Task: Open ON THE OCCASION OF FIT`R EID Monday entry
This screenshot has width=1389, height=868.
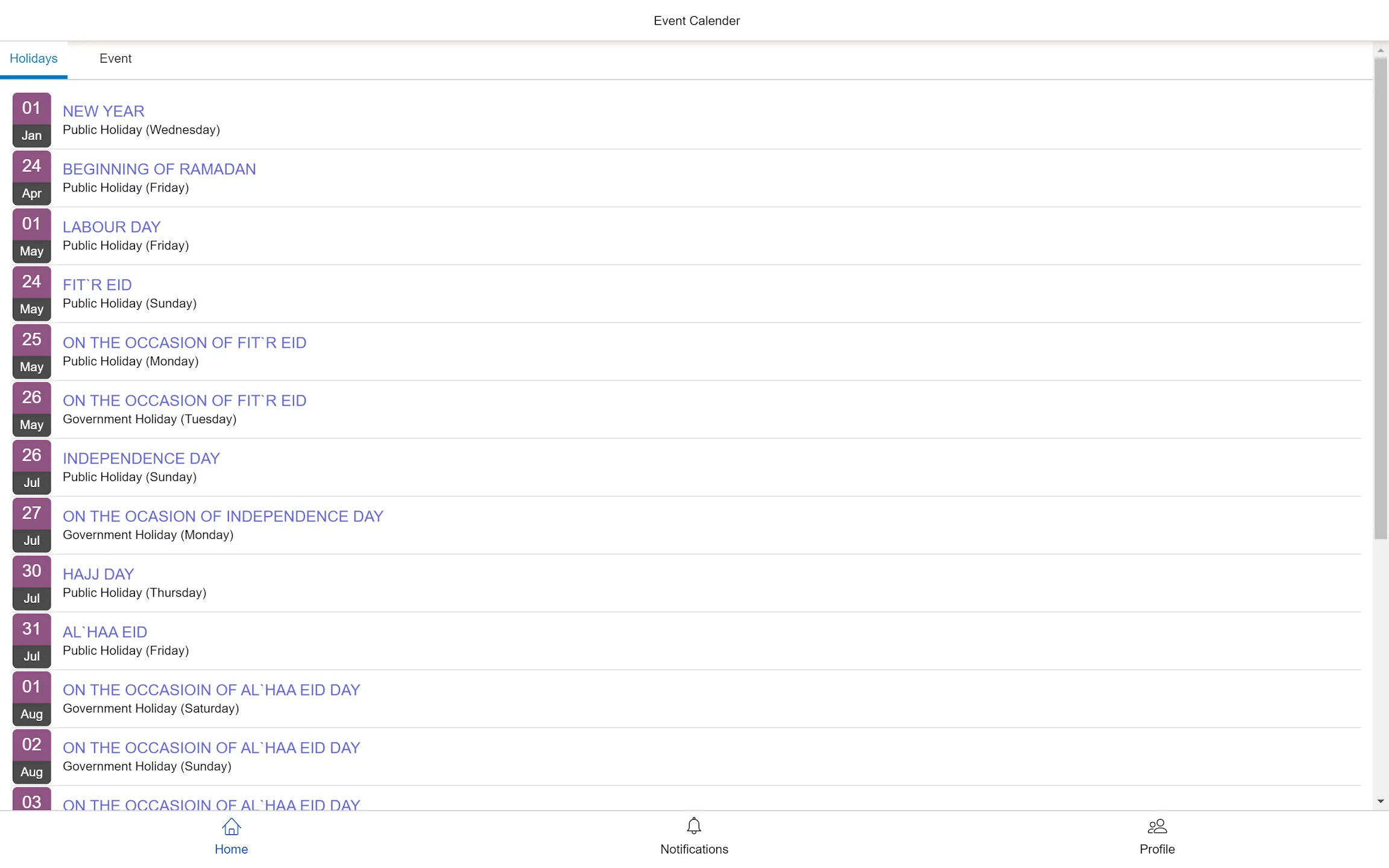Action: [184, 343]
